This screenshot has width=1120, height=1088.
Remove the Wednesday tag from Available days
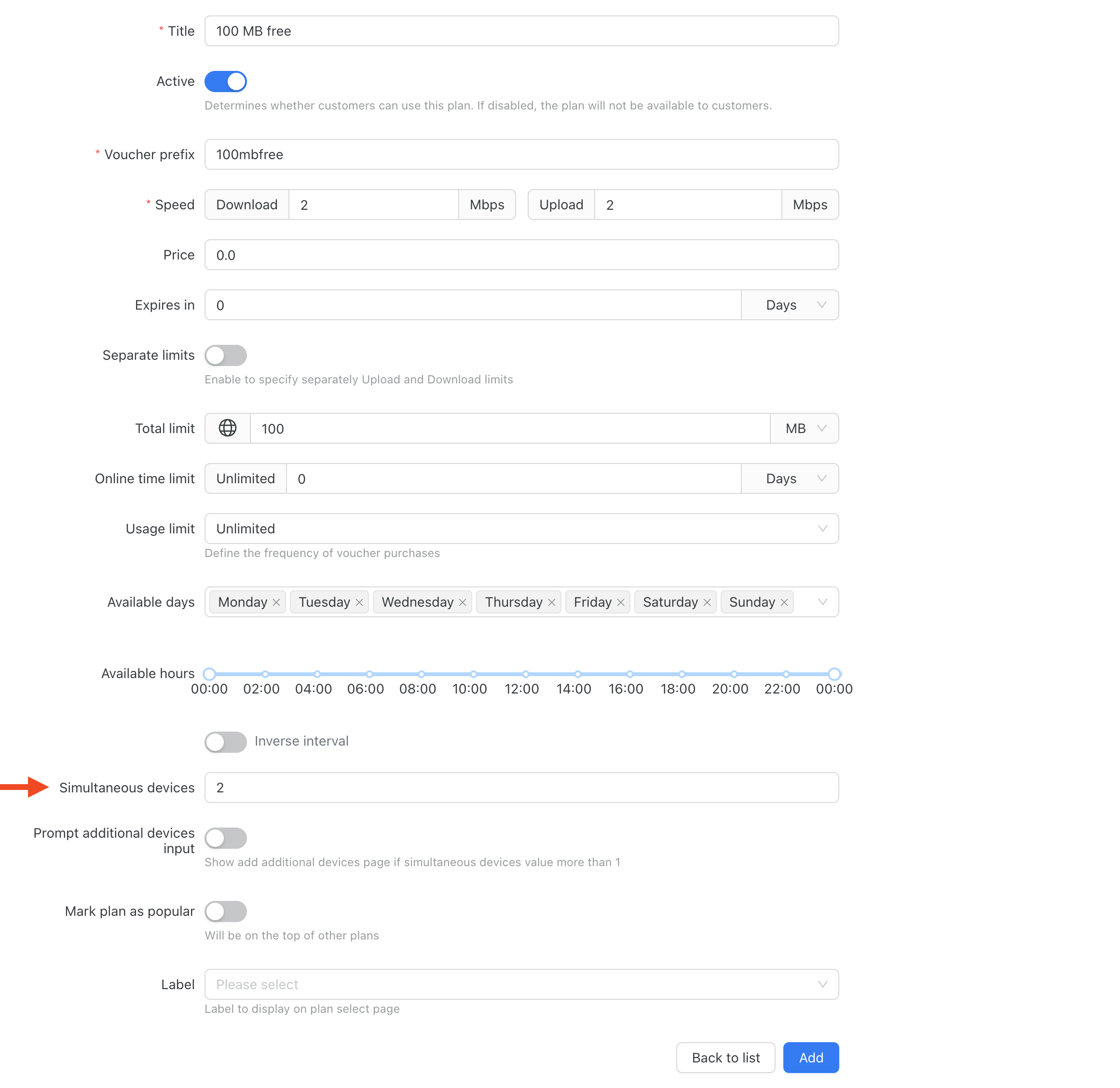click(x=462, y=602)
